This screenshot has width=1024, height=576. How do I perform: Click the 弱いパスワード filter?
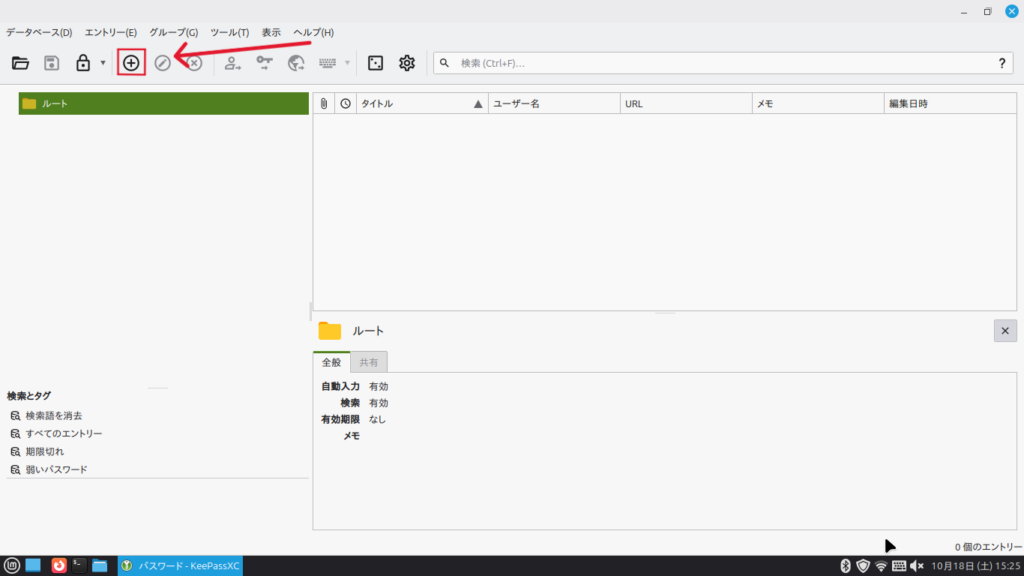click(x=56, y=469)
